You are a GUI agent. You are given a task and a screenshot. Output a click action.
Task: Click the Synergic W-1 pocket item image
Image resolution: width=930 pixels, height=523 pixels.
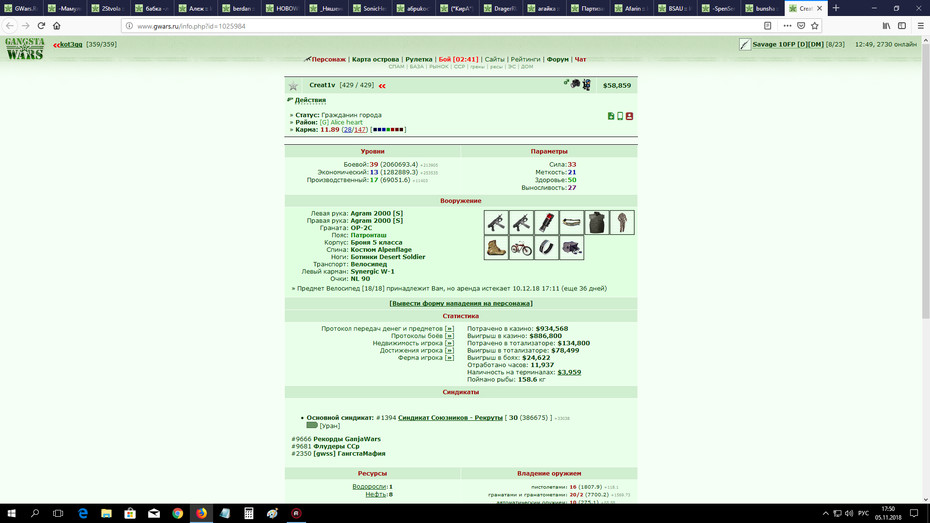click(546, 248)
